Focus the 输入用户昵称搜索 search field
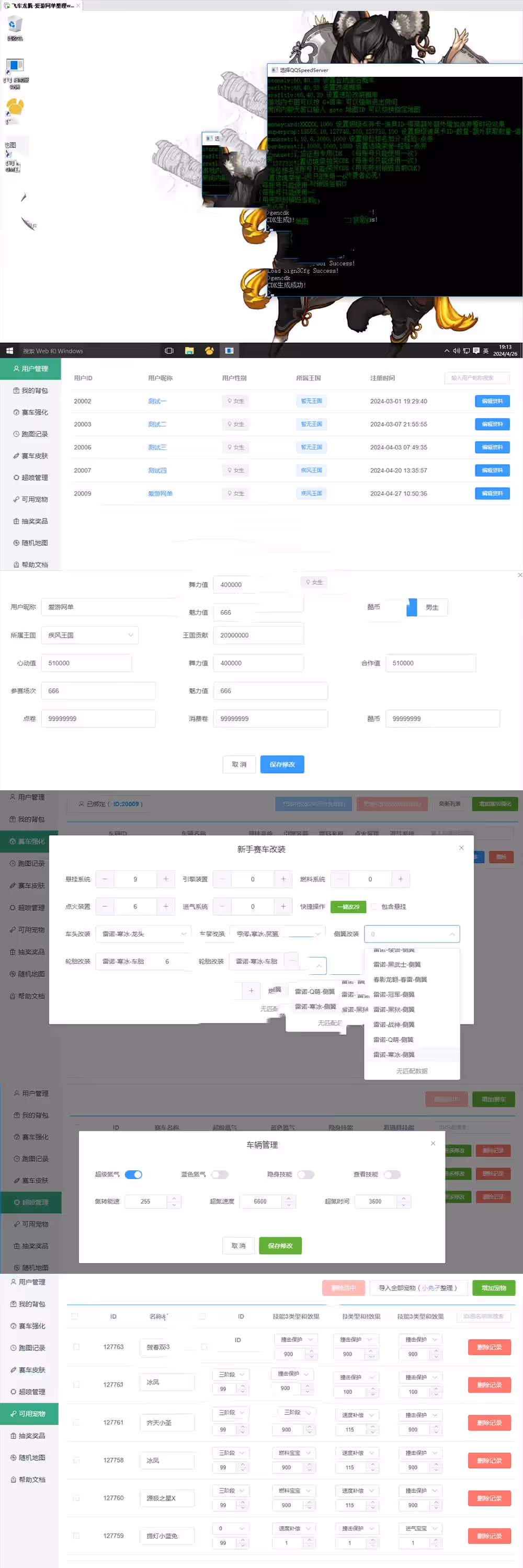 pos(476,378)
